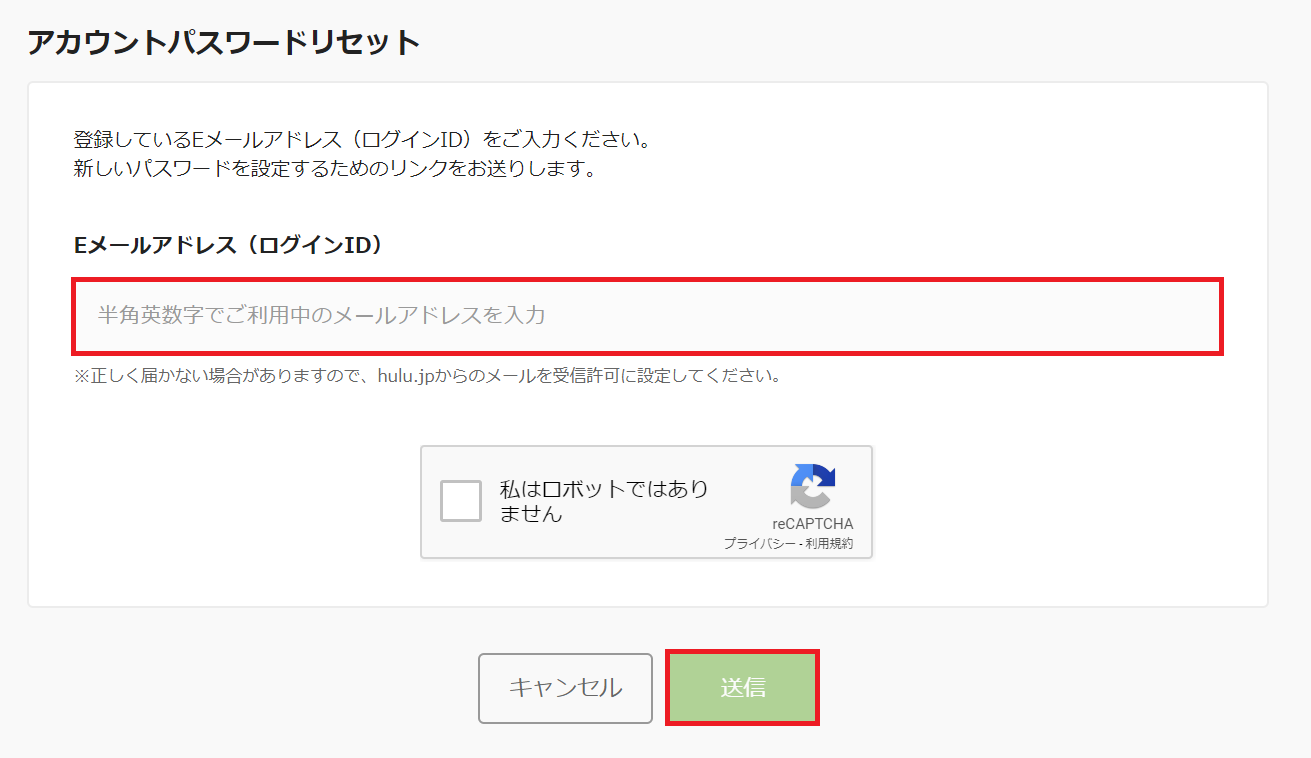This screenshot has width=1311, height=758.
Task: Click the reCAPTCHA text label under logo
Action: point(813,524)
